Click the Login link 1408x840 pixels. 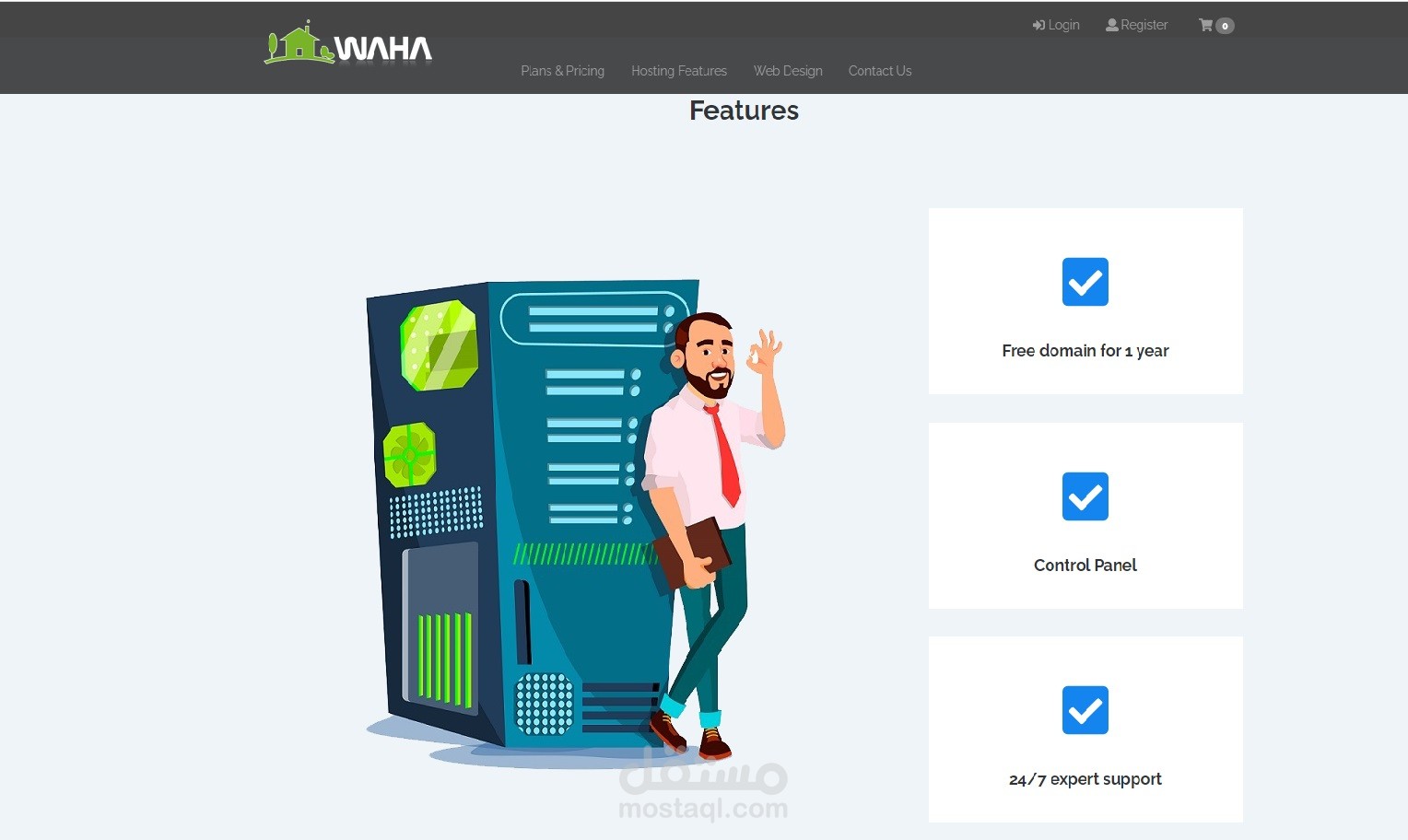point(1056,25)
